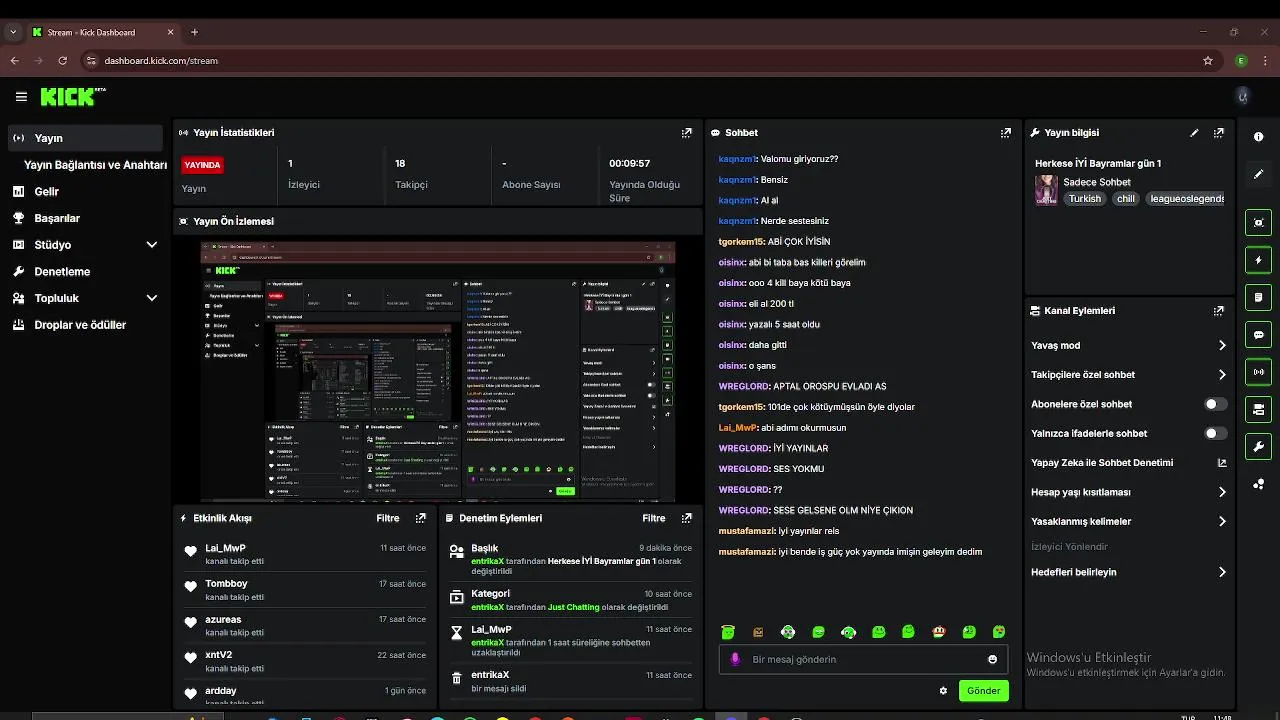Open AI chat moderation external link icon
Viewport: 1280px width, 720px height.
1221,463
